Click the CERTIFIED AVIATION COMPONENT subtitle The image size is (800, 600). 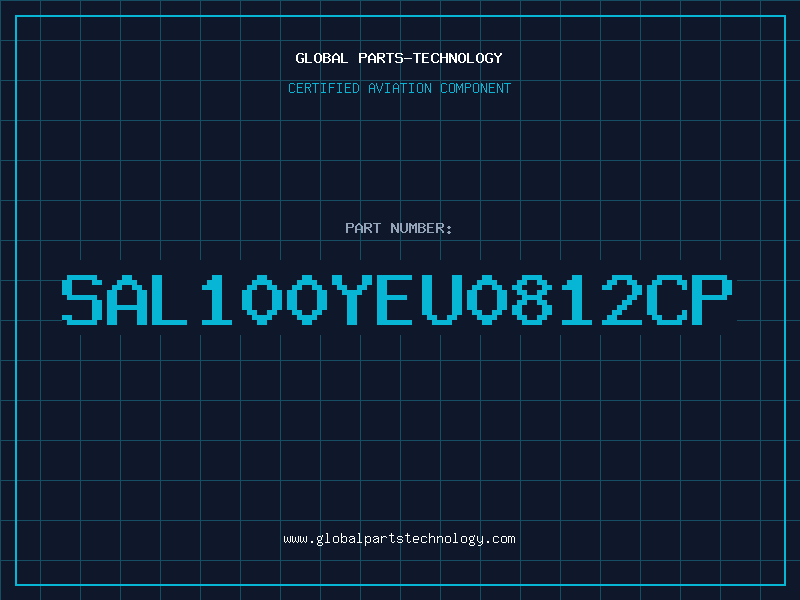coord(399,88)
